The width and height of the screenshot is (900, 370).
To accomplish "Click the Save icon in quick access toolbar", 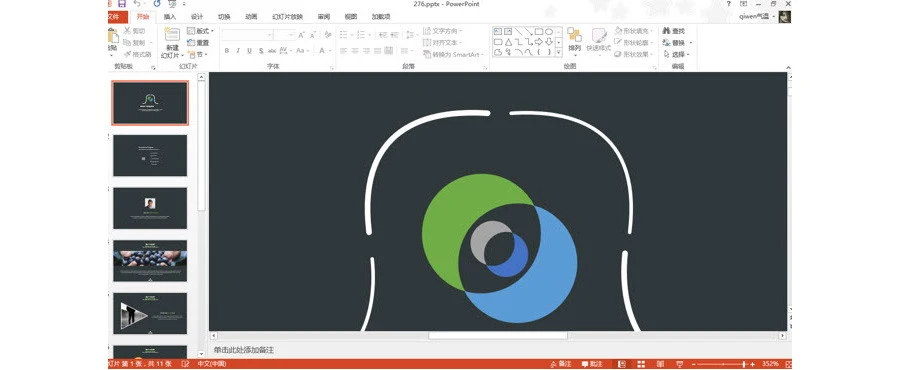I will click(121, 4).
